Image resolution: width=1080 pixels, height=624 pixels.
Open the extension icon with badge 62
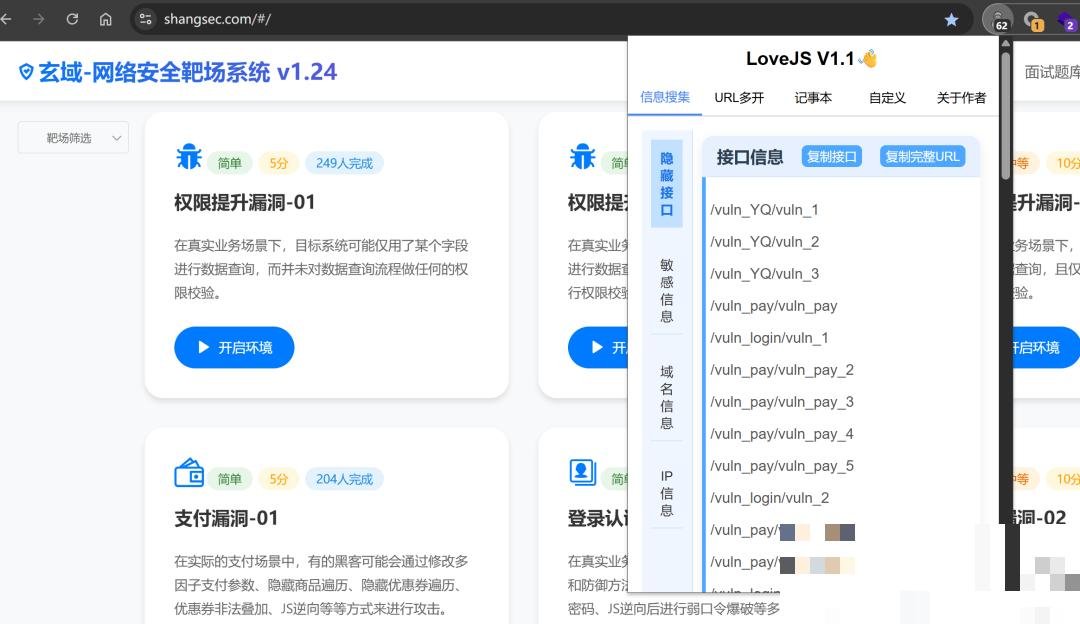tap(997, 19)
